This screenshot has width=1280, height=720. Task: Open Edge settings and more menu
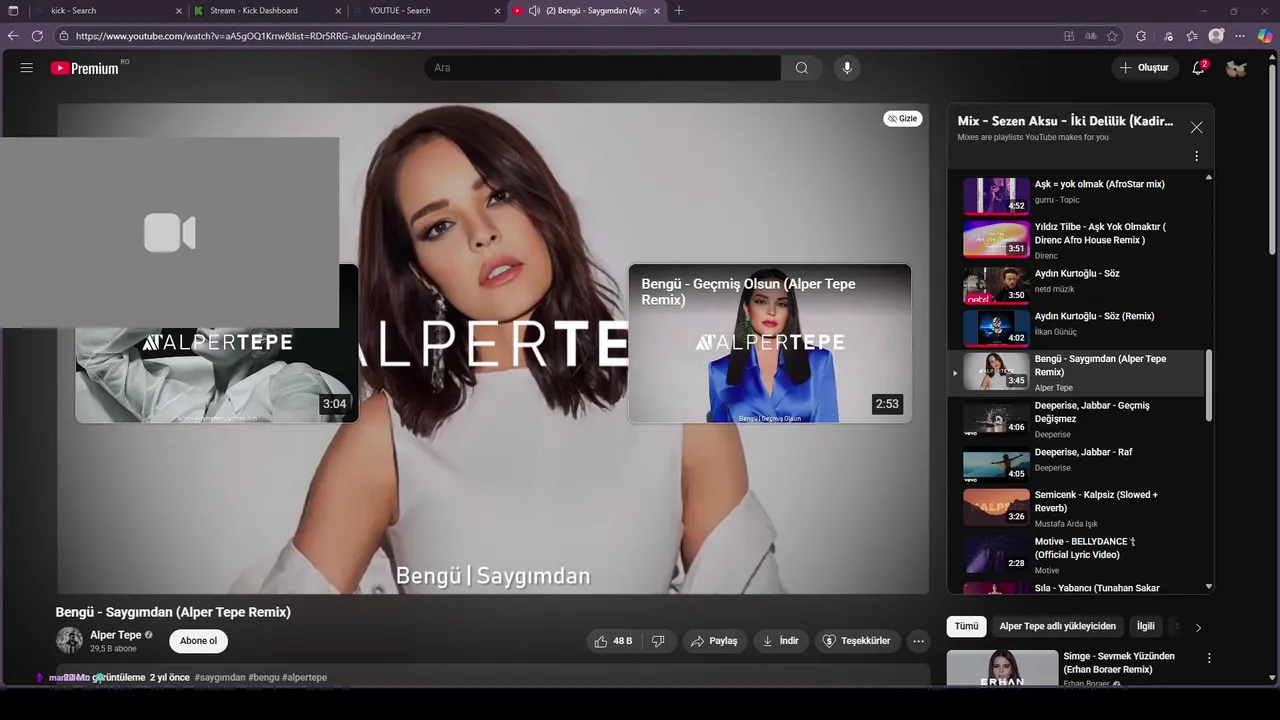click(1241, 36)
